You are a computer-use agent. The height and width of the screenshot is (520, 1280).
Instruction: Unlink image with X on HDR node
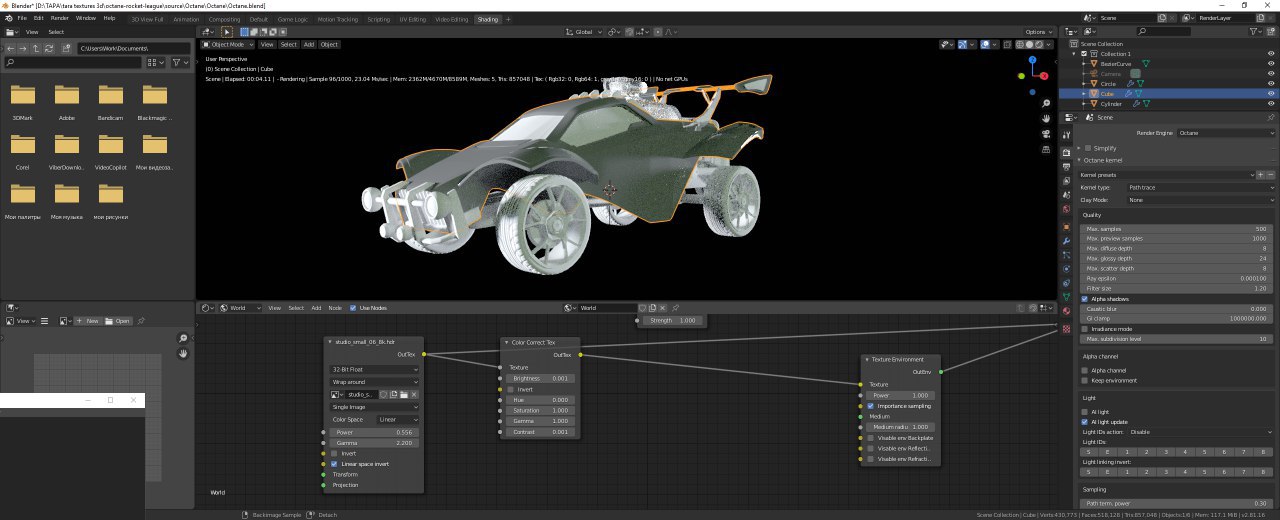pyautogui.click(x=414, y=395)
